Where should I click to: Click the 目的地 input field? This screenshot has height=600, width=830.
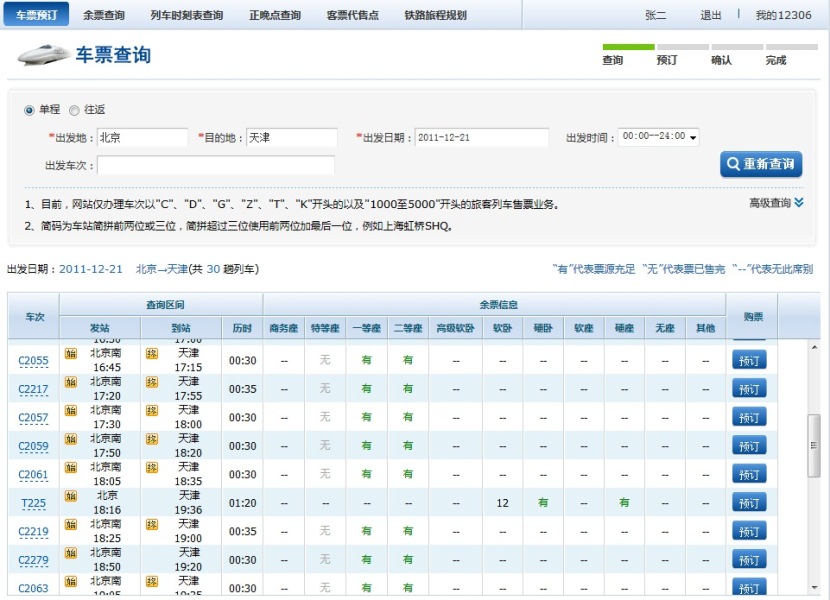[292, 138]
